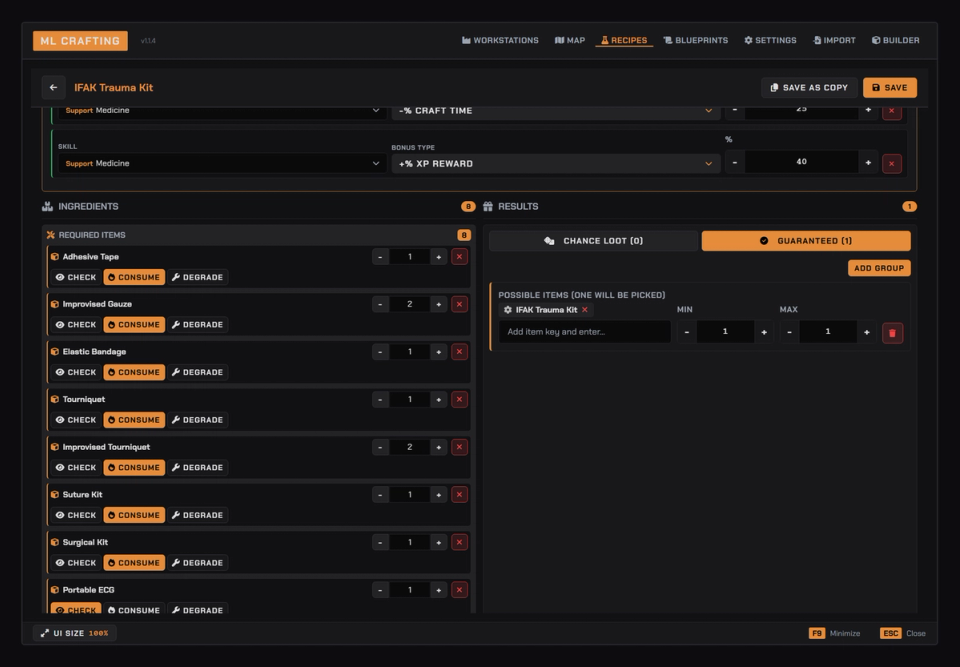The image size is (960, 667).
Task: Open the Blueprints tab
Action: coord(696,40)
